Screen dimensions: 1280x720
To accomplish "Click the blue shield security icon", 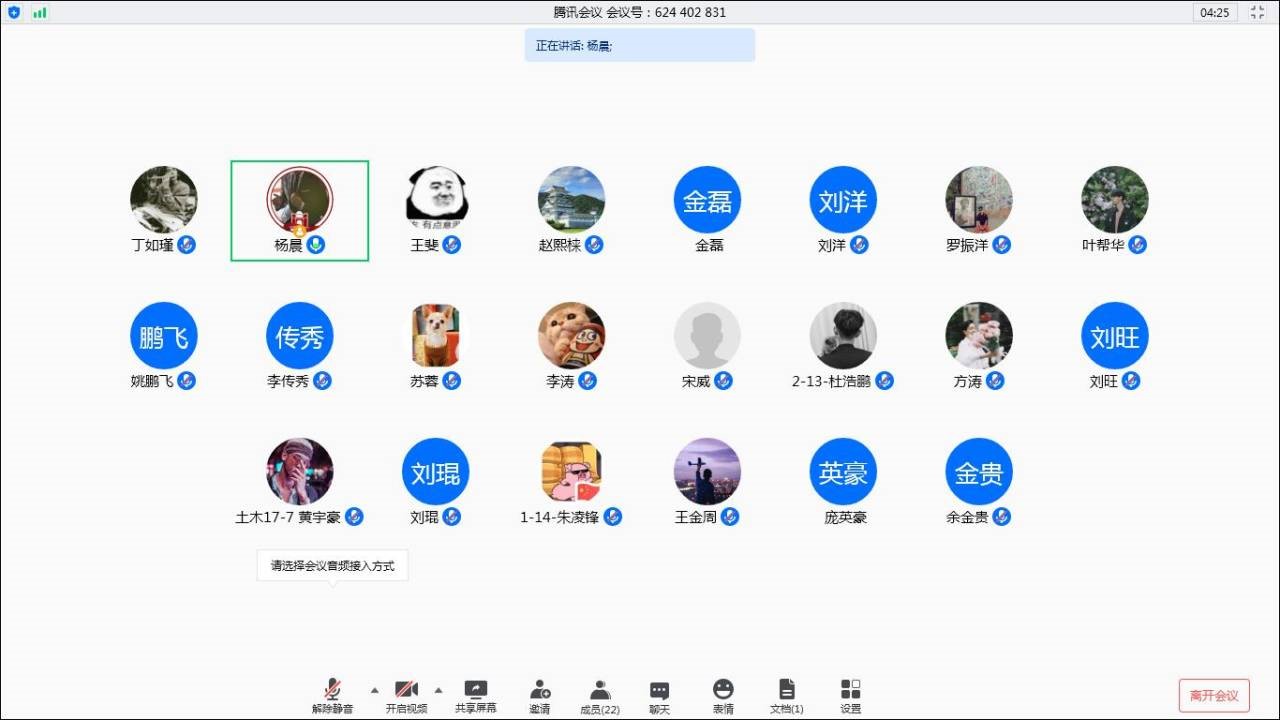I will (14, 13).
